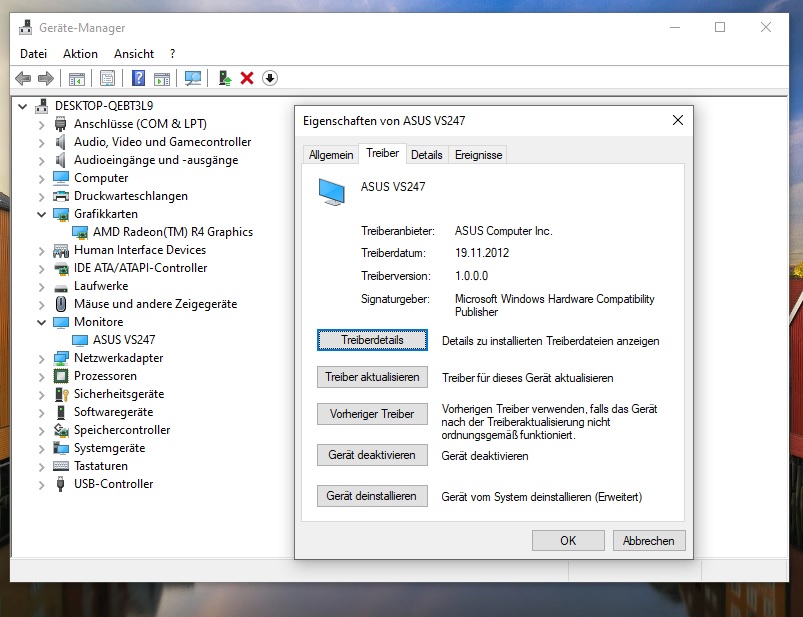Screen dimensions: 803x617
Task: Open the Aktion menu
Action: point(80,54)
